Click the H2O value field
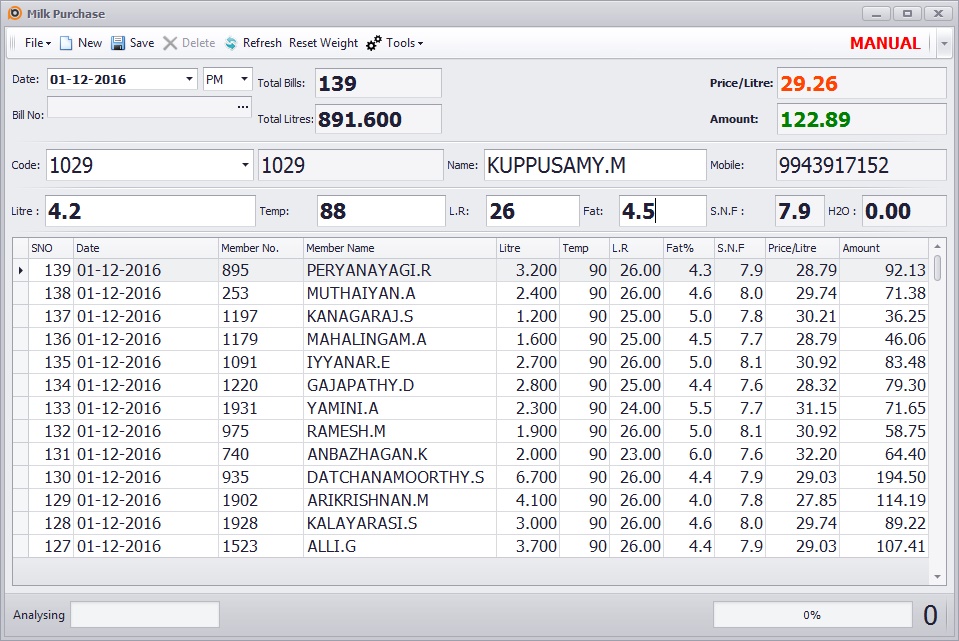The image size is (959, 641). pos(904,211)
